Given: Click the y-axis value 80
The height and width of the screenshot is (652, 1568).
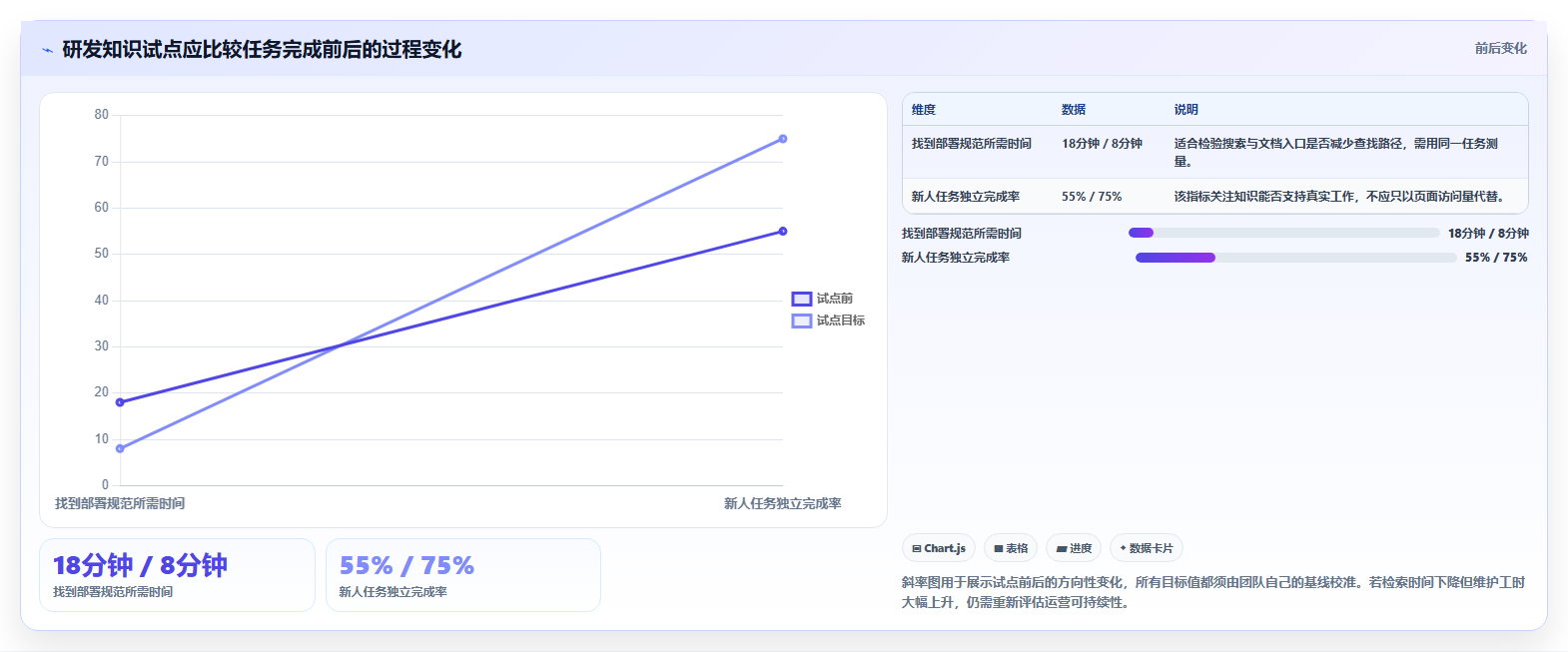Looking at the screenshot, I should coord(102,115).
